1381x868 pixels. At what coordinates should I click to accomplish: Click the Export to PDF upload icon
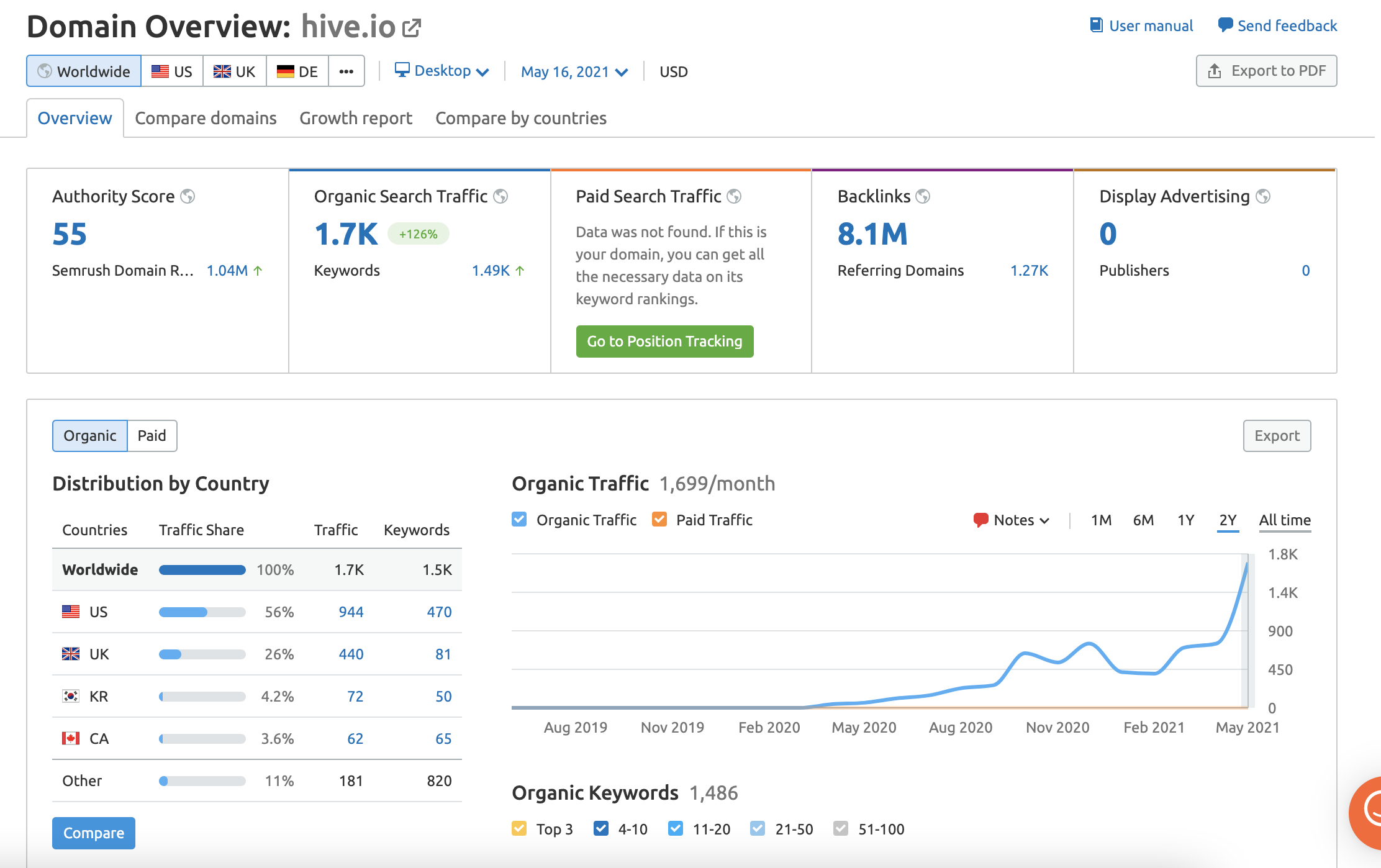1215,71
